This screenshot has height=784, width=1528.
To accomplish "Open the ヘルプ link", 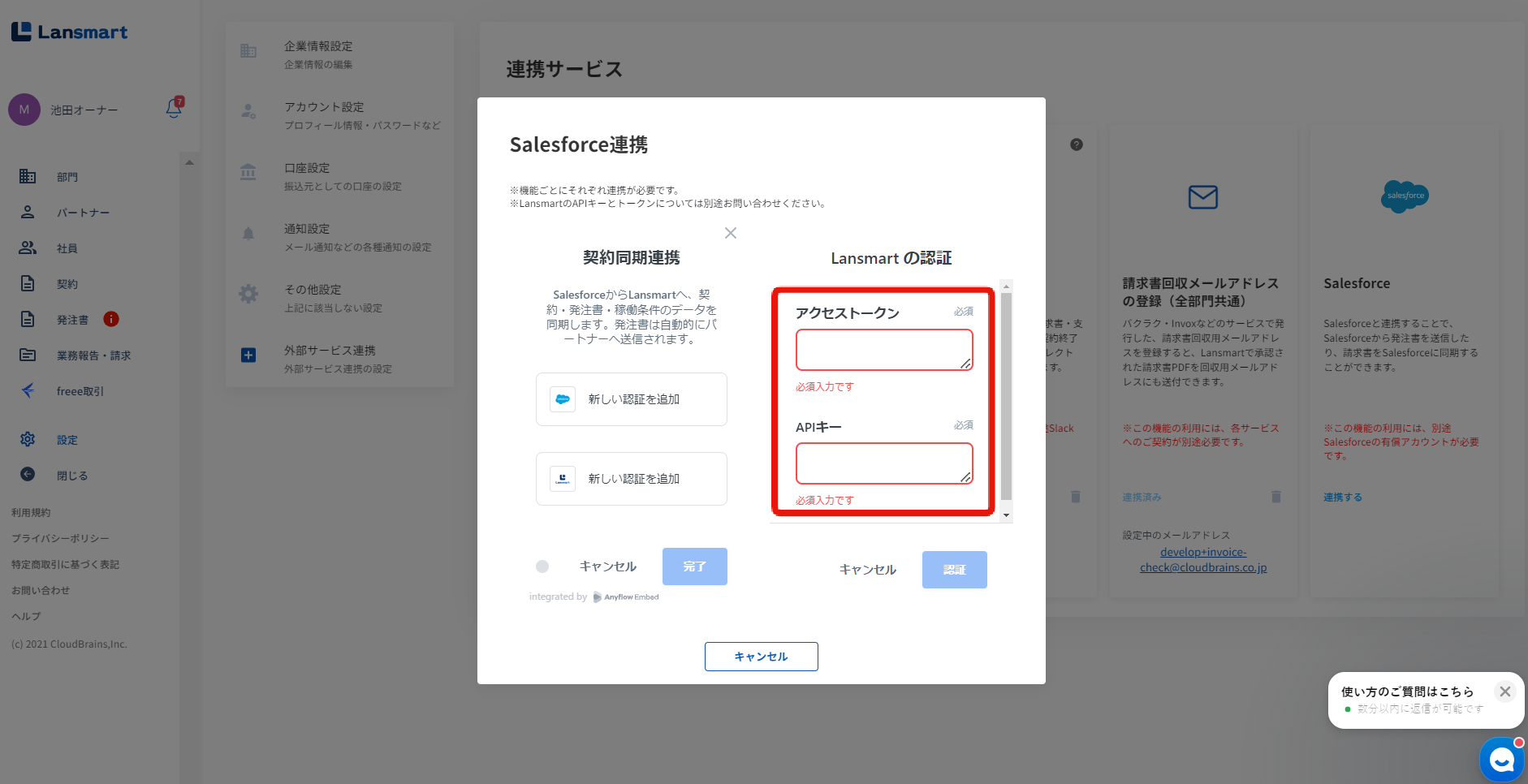I will coord(26,617).
